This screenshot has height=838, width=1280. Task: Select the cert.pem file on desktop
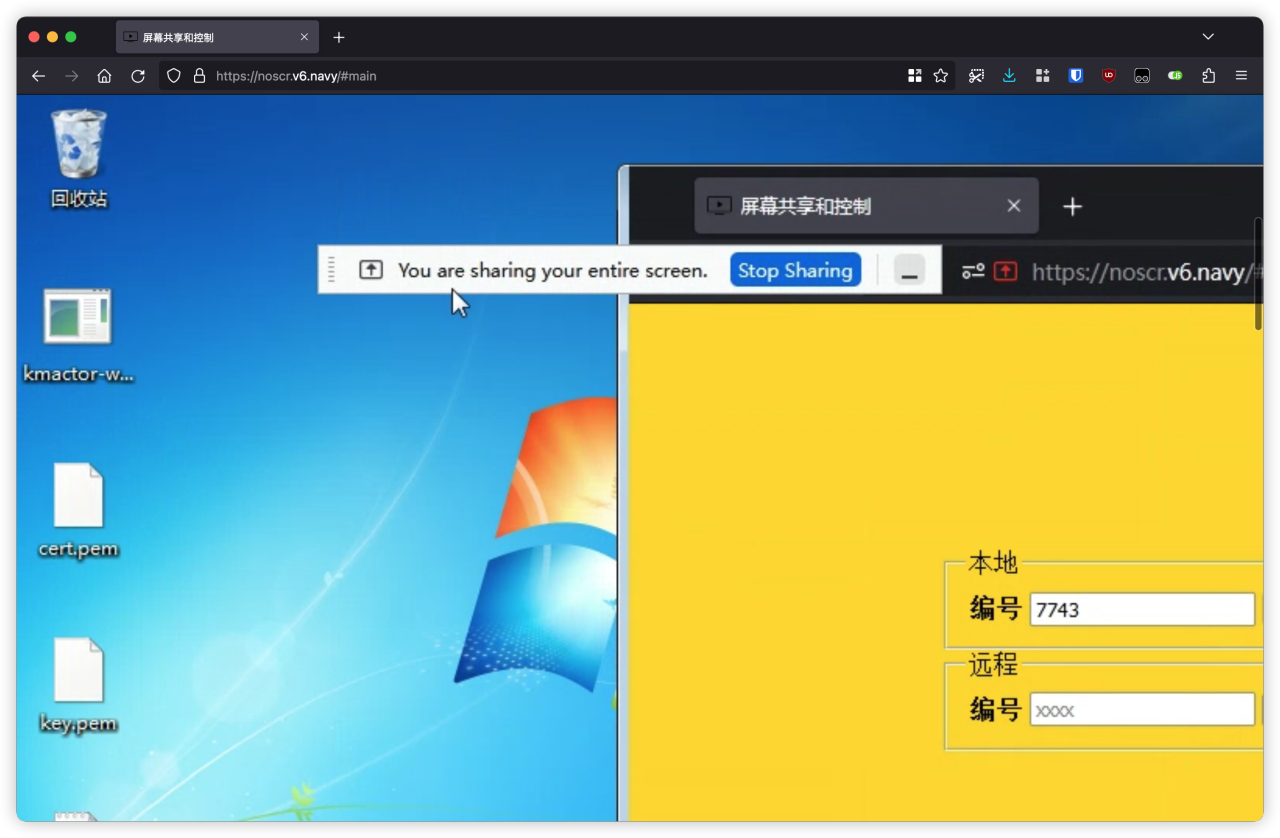coord(78,510)
